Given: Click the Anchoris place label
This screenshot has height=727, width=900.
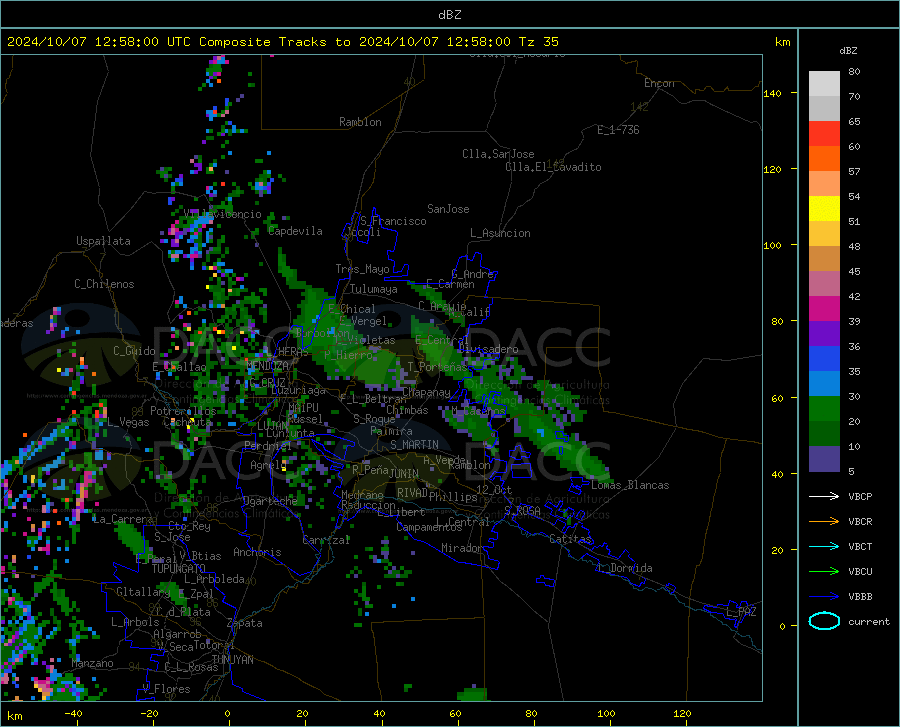Looking at the screenshot, I should point(257,553).
